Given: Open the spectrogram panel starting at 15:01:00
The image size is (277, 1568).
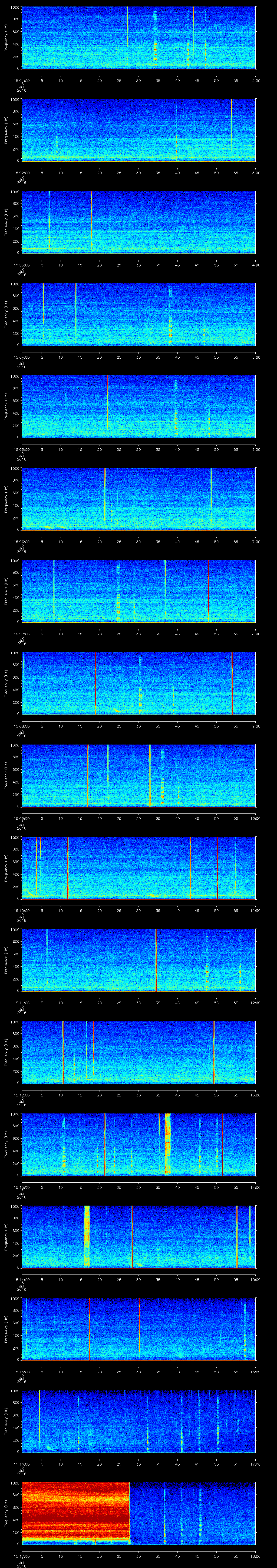Looking at the screenshot, I should 139,38.
